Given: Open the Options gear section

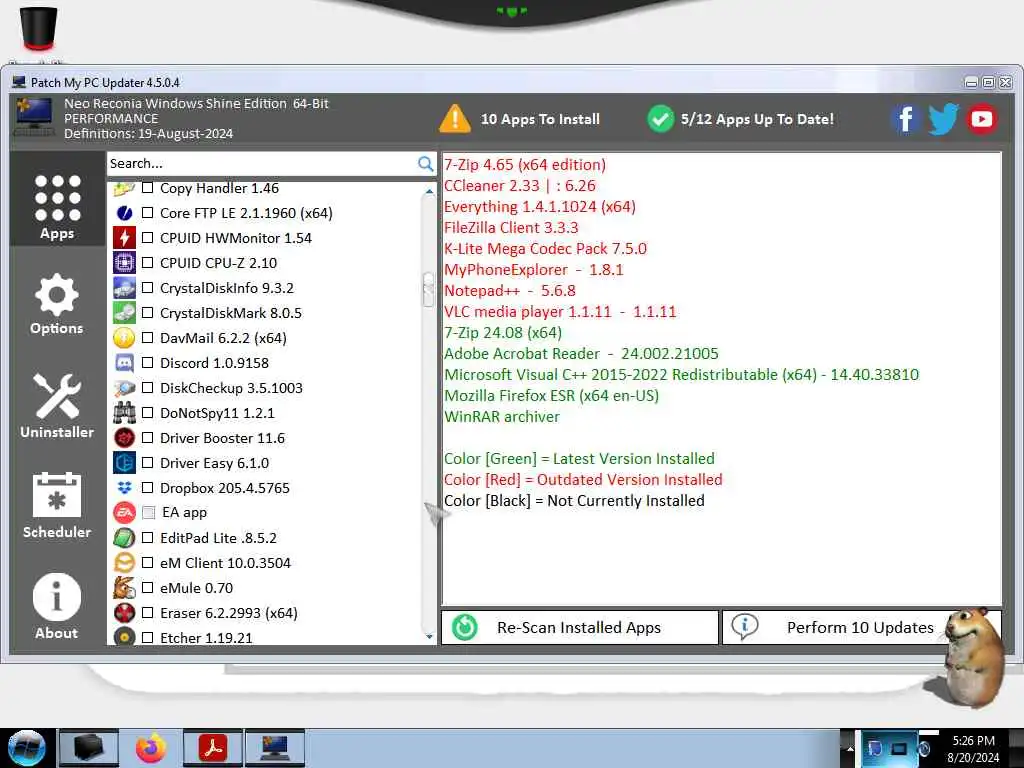Looking at the screenshot, I should [57, 304].
